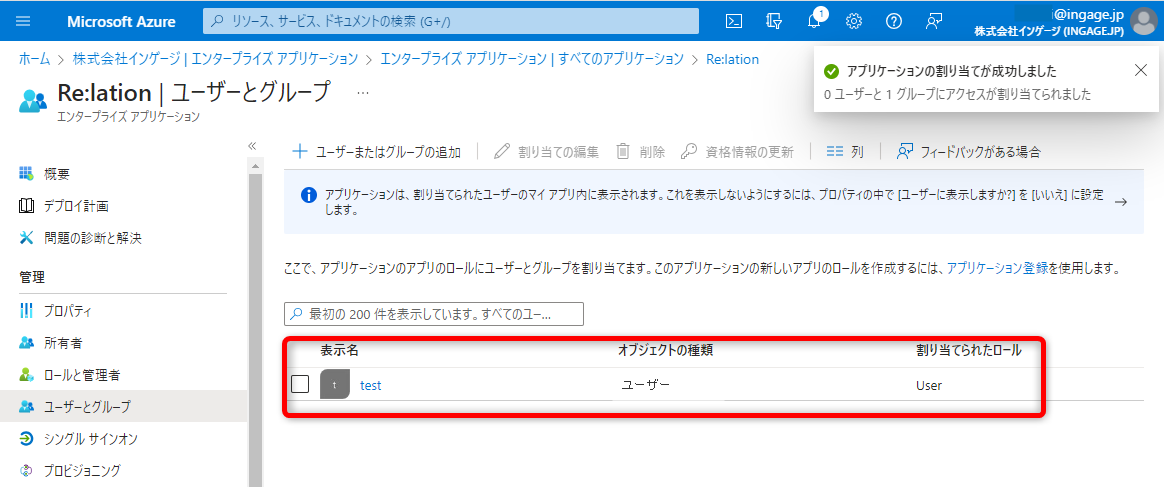The image size is (1164, 487).
Task: Sort by the オブジェクトの種類 column header
Action: tap(666, 350)
